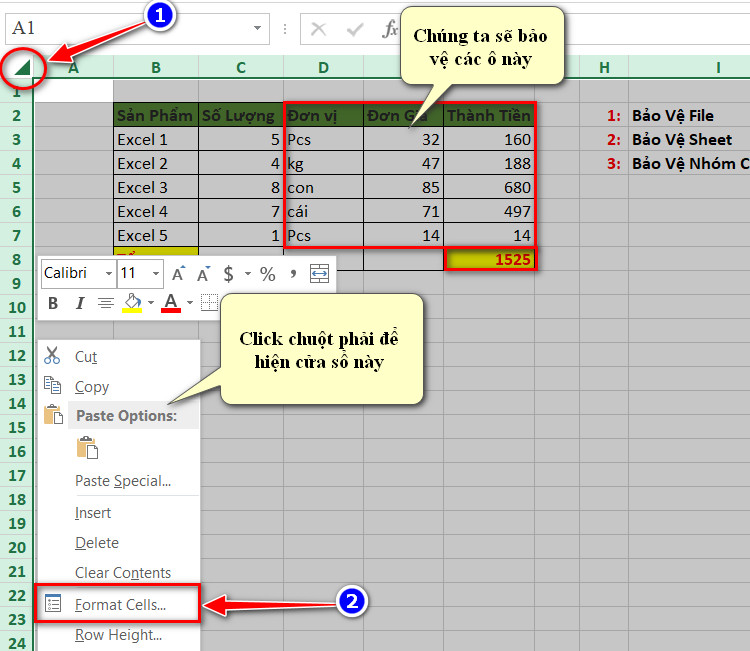Open accounting format dropdown arrow
Viewport: 750px width, 651px height.
pyautogui.click(x=248, y=274)
